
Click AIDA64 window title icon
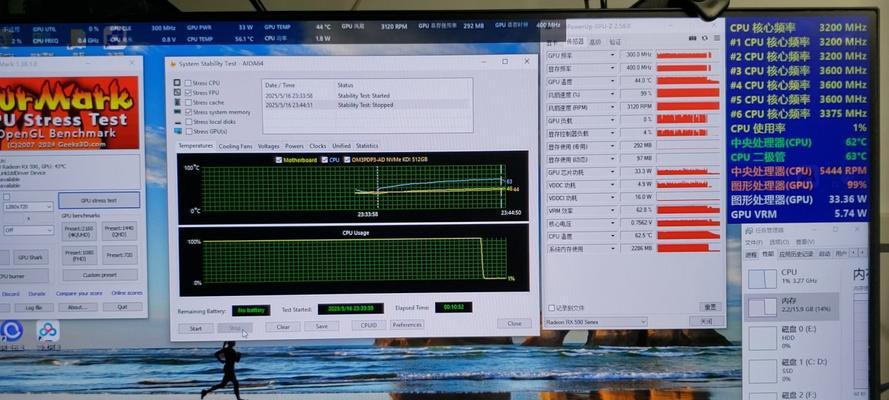(173, 63)
